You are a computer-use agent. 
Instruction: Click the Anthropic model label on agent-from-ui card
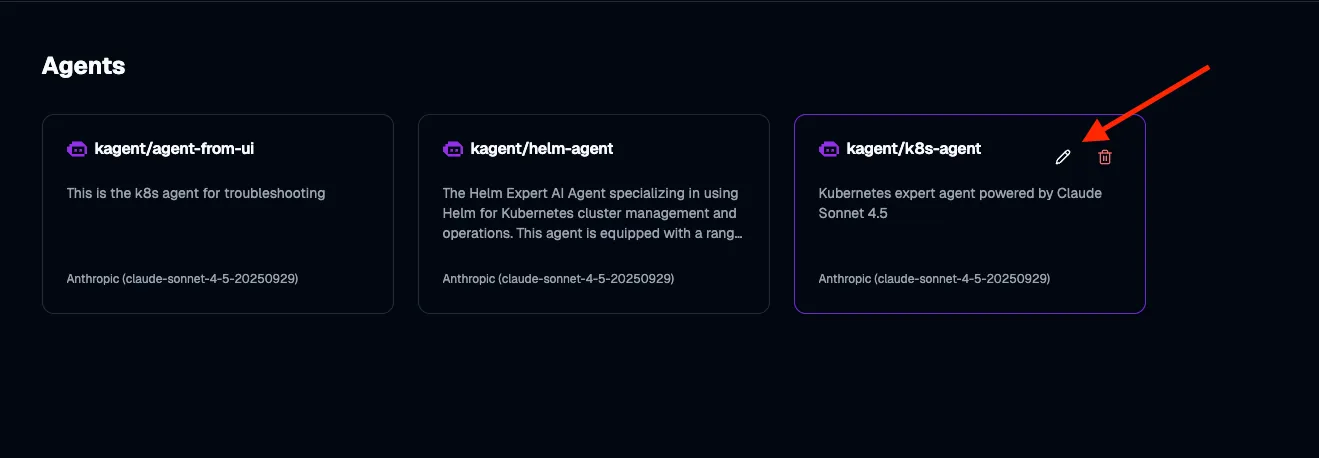182,278
